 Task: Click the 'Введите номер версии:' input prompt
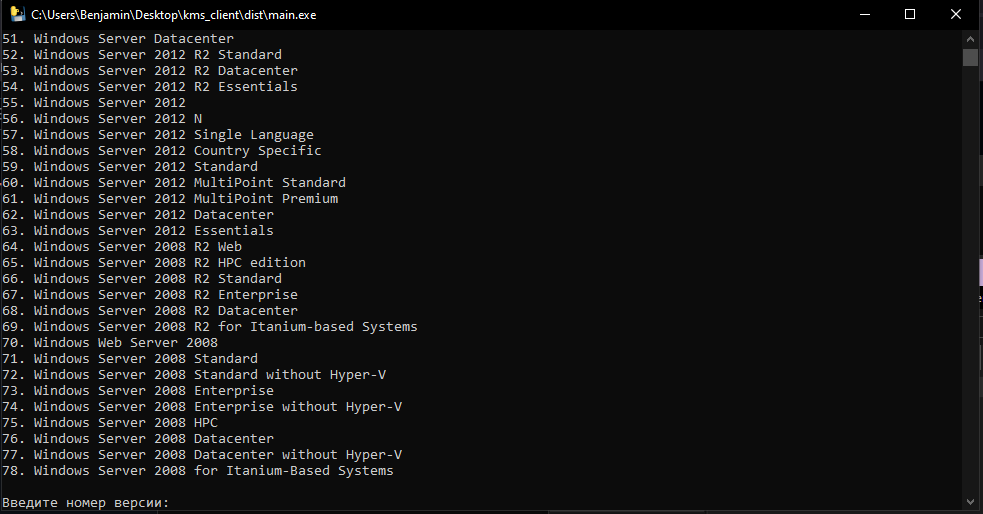pyautogui.click(x=86, y=503)
